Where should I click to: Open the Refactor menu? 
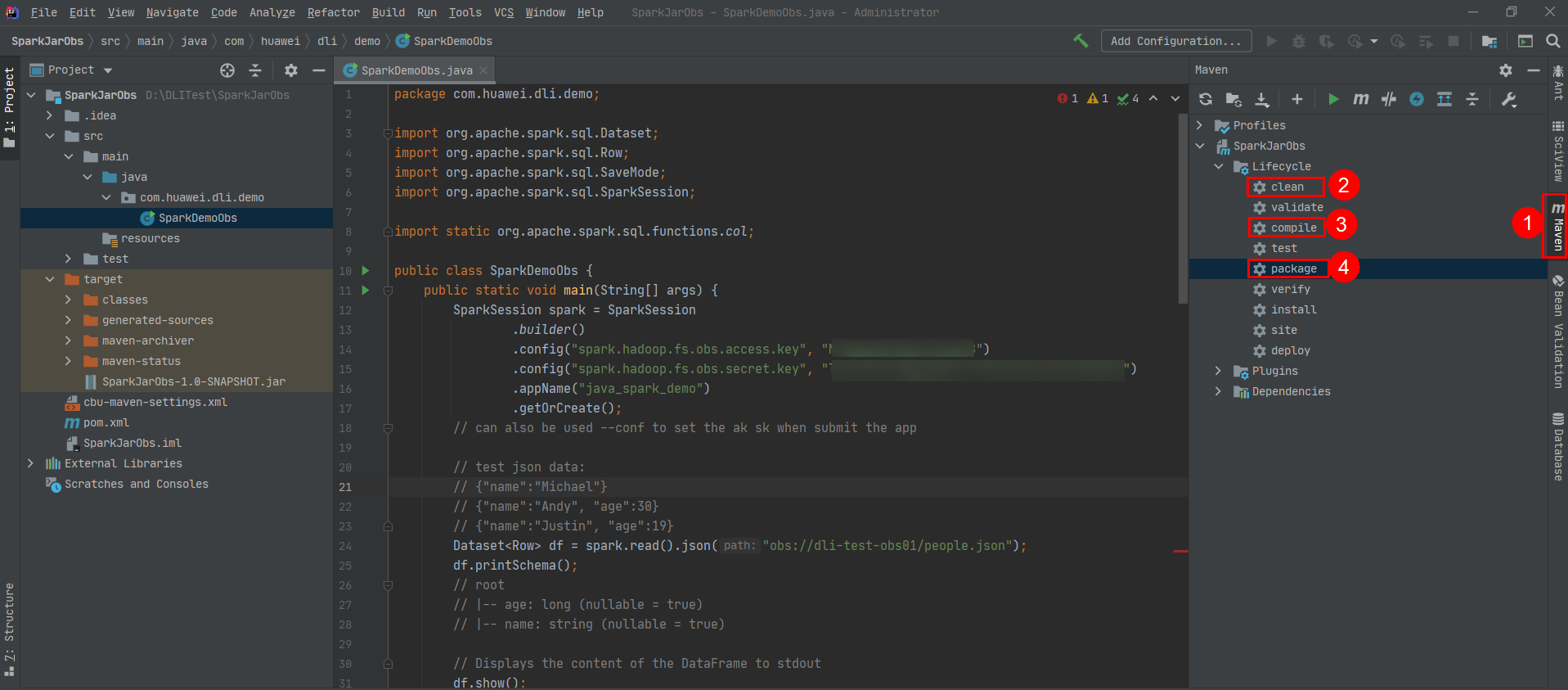[333, 12]
